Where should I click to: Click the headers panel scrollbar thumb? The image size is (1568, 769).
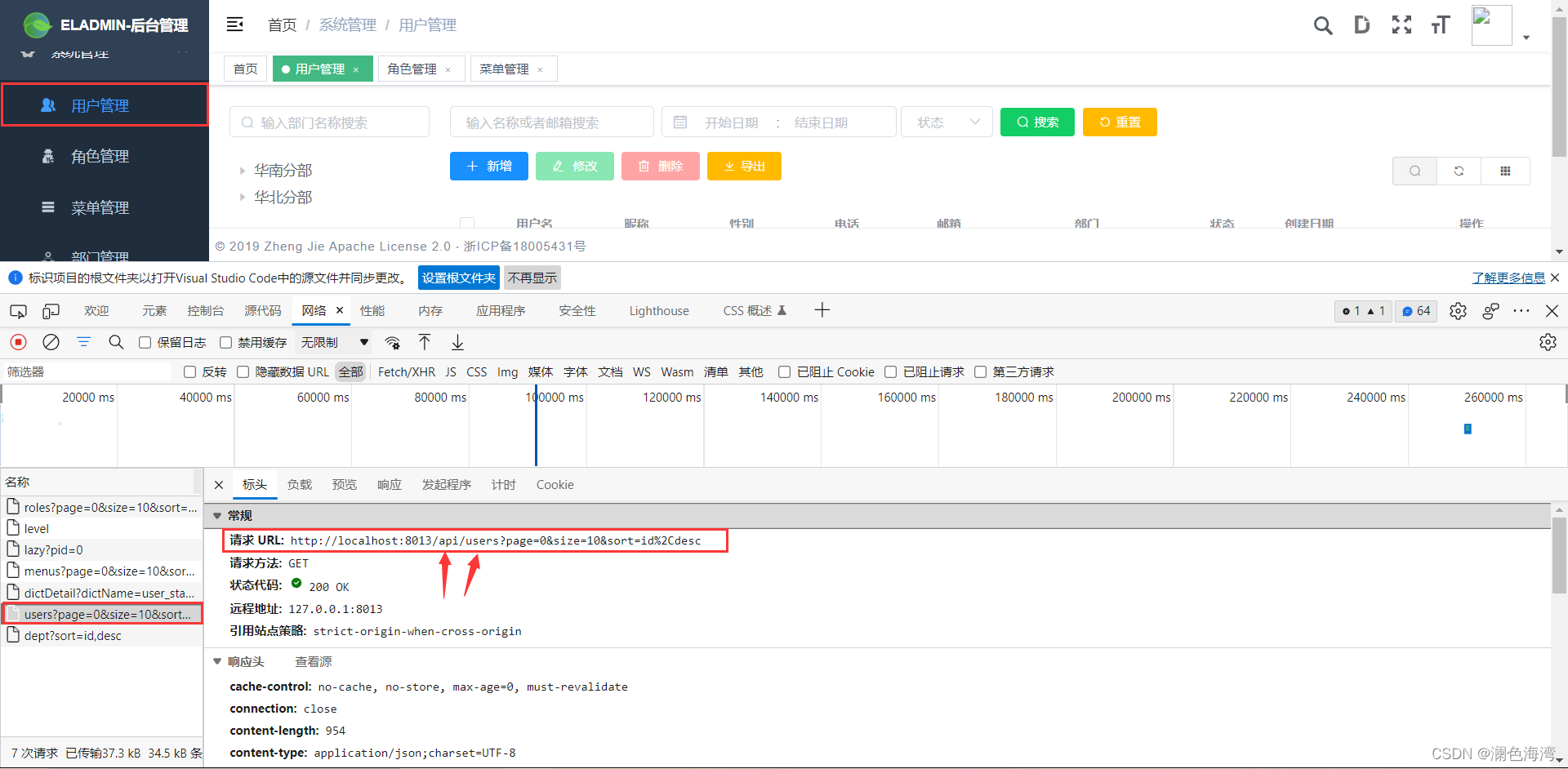click(x=1559, y=556)
